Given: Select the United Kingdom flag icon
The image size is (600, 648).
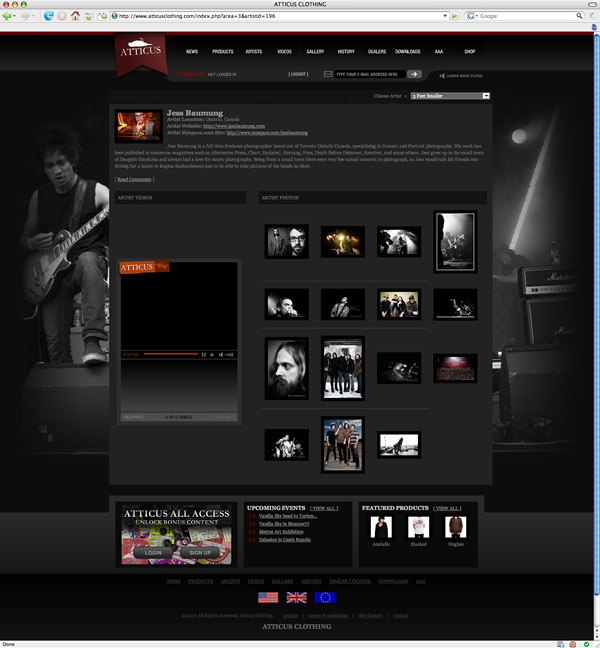Looking at the screenshot, I should coord(297,597).
